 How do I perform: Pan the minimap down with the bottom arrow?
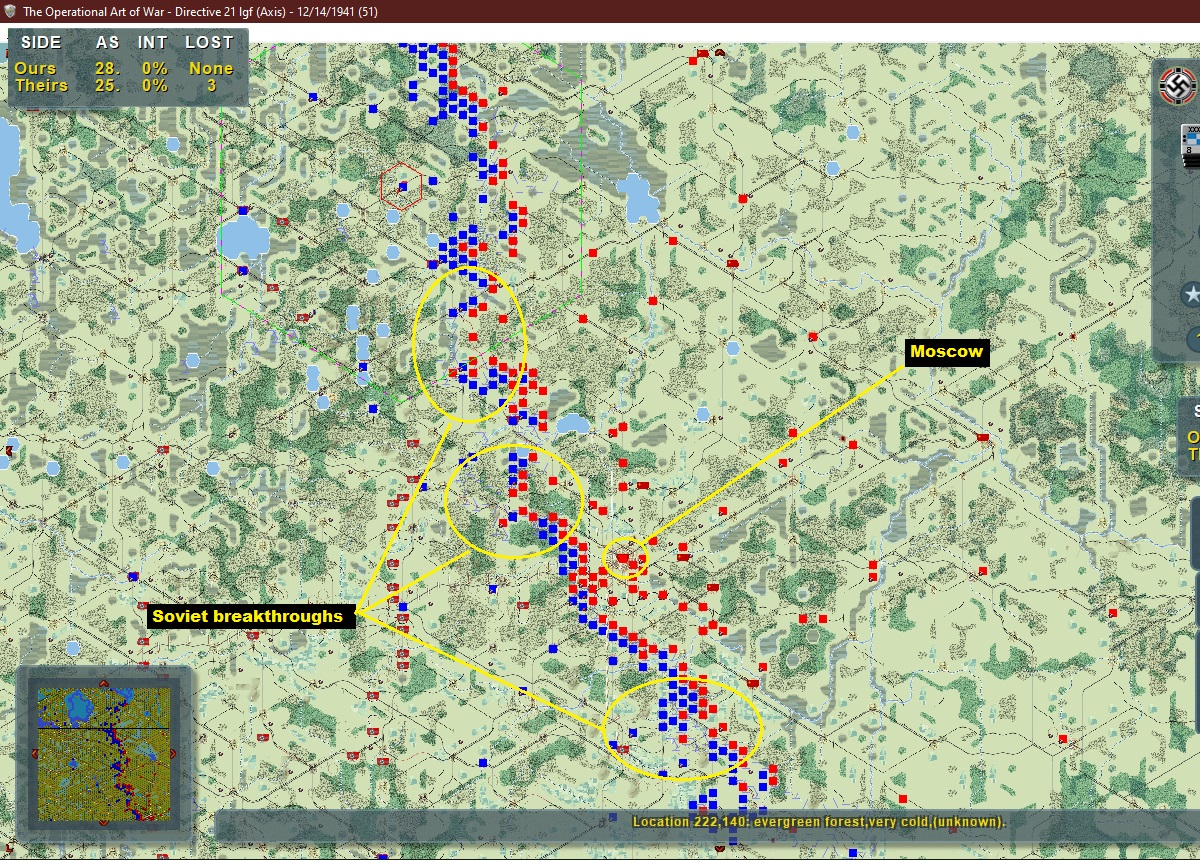(104, 823)
